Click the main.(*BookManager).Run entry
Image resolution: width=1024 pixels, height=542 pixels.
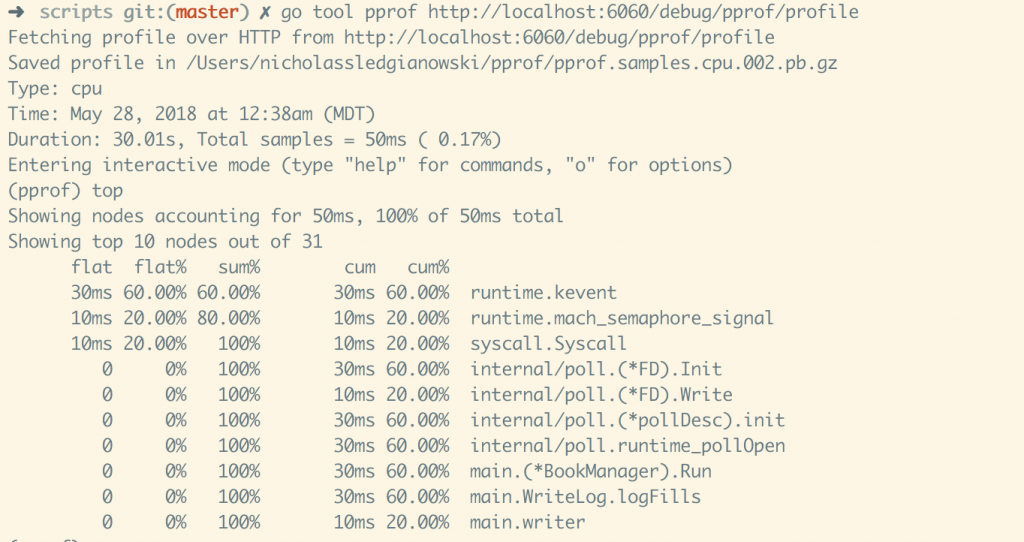pyautogui.click(x=591, y=471)
